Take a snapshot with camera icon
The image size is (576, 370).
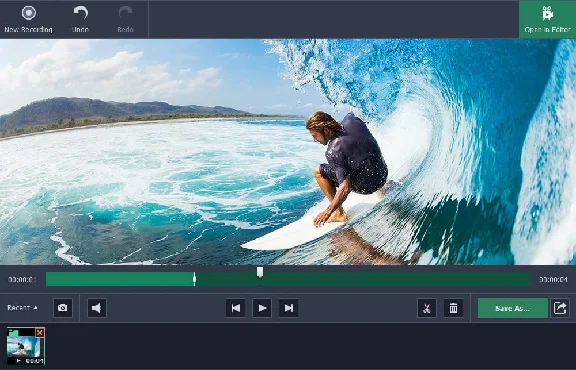tap(63, 308)
